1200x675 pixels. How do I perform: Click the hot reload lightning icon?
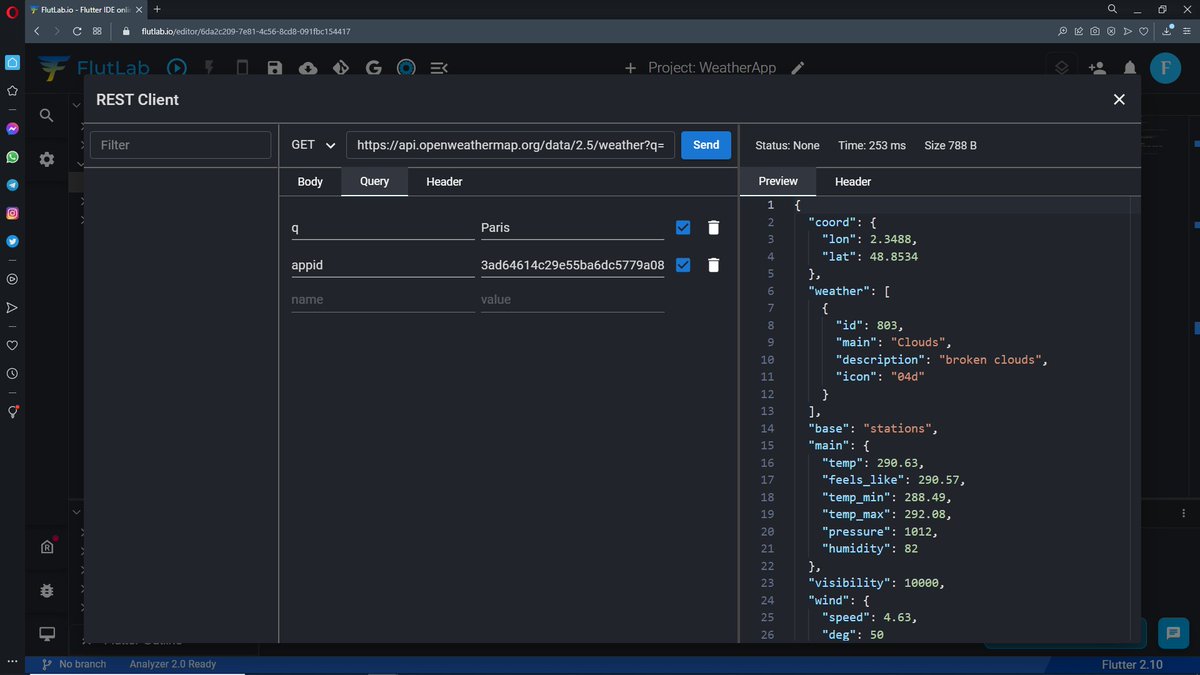tap(209, 68)
